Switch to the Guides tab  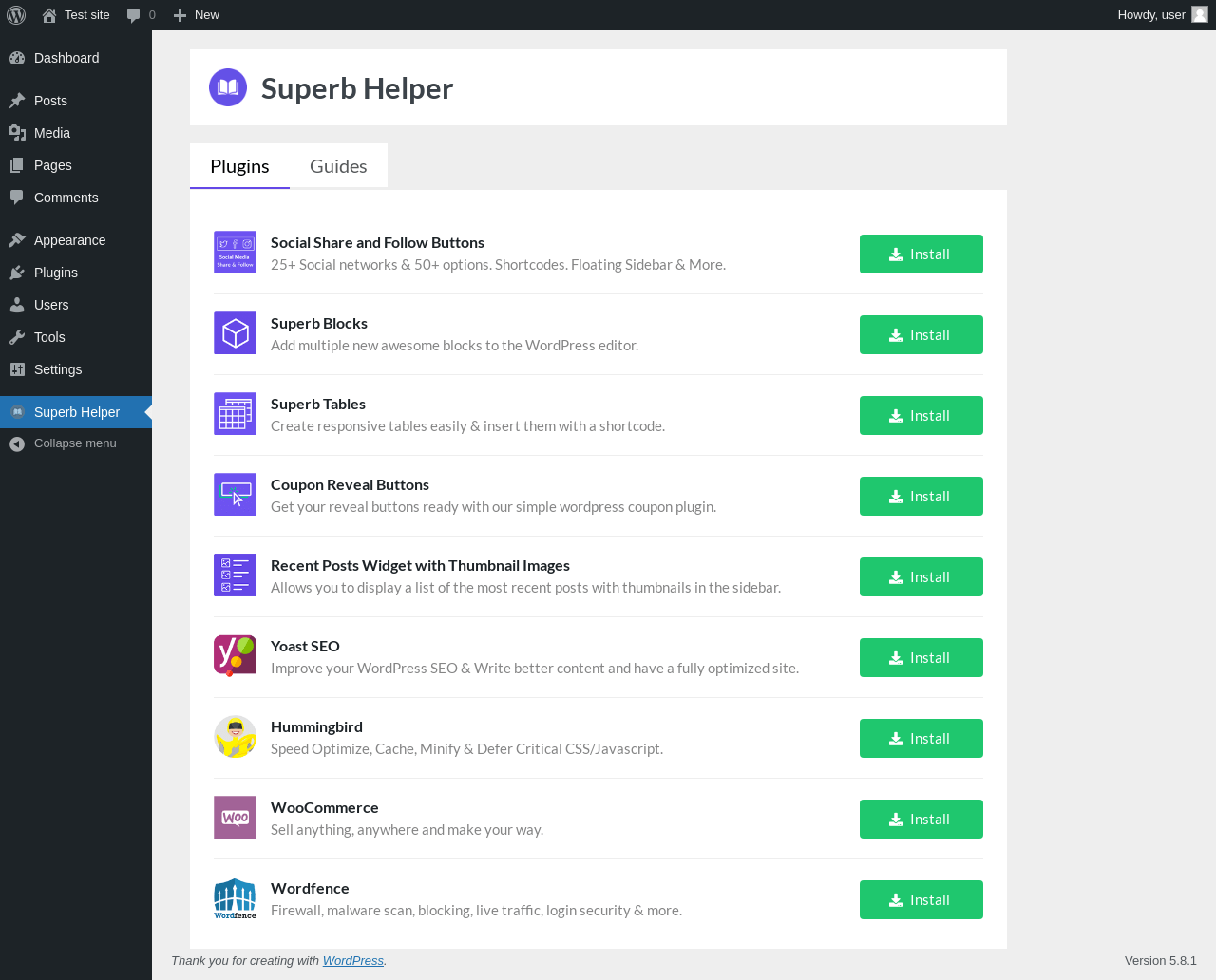[338, 166]
